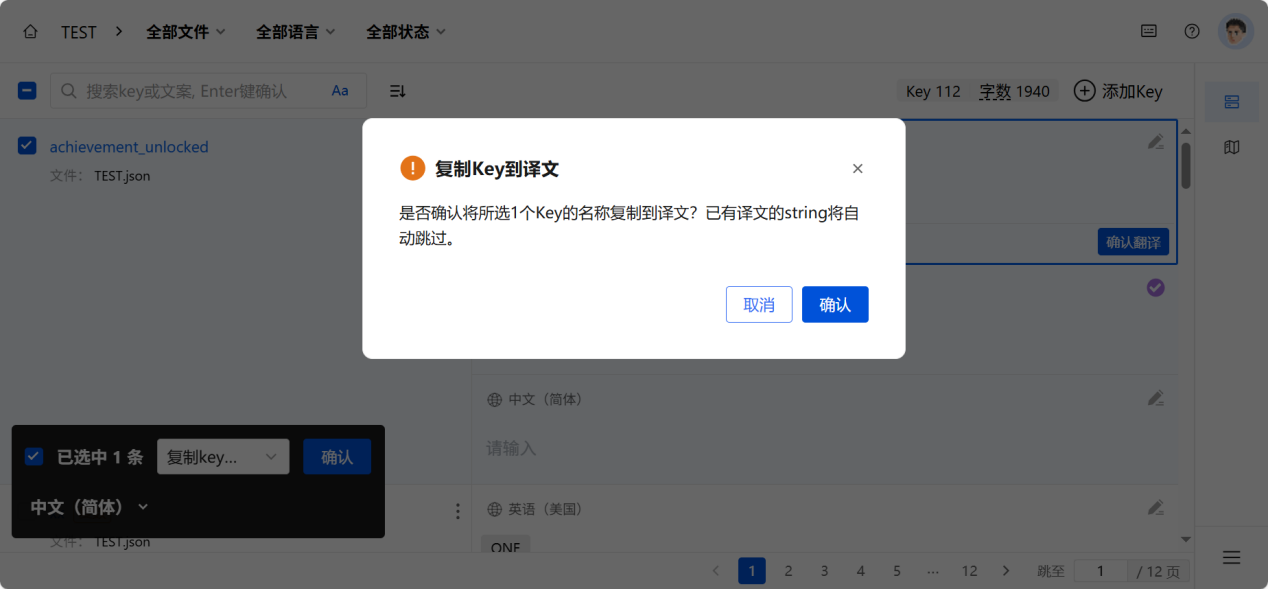Image resolution: width=1268 pixels, height=589 pixels.
Task: Click the 请输入 translation input
Action: pyautogui.click(x=511, y=448)
